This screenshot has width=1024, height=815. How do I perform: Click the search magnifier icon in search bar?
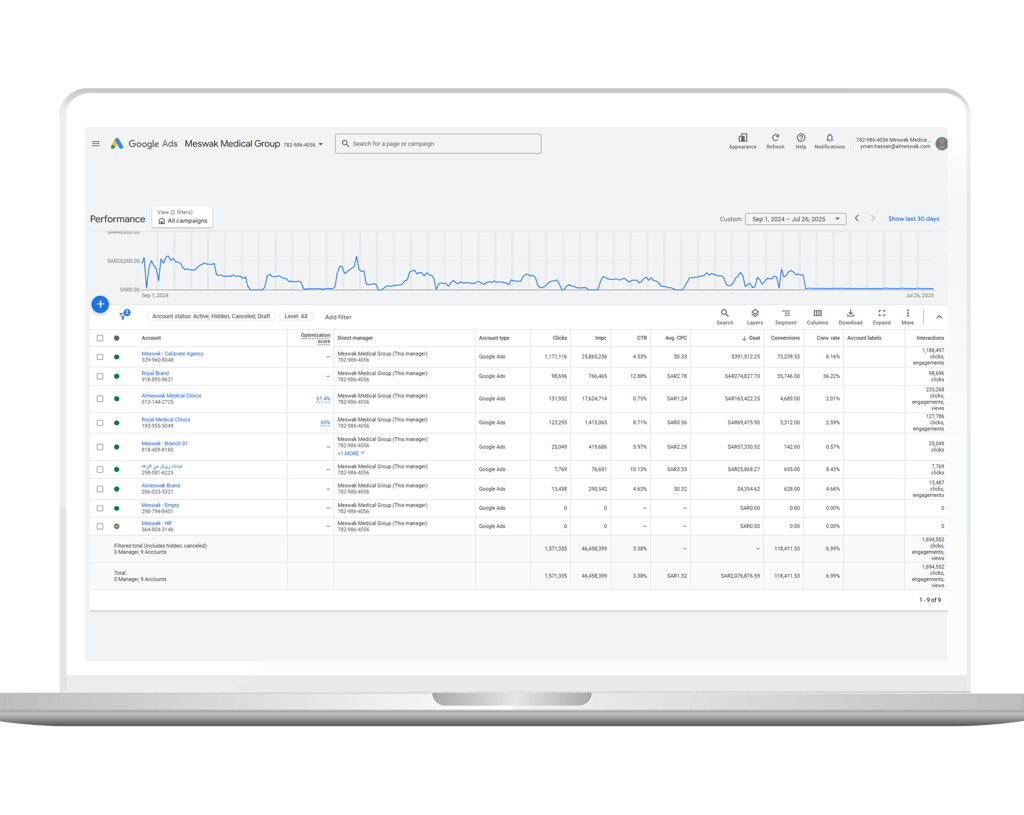click(345, 144)
